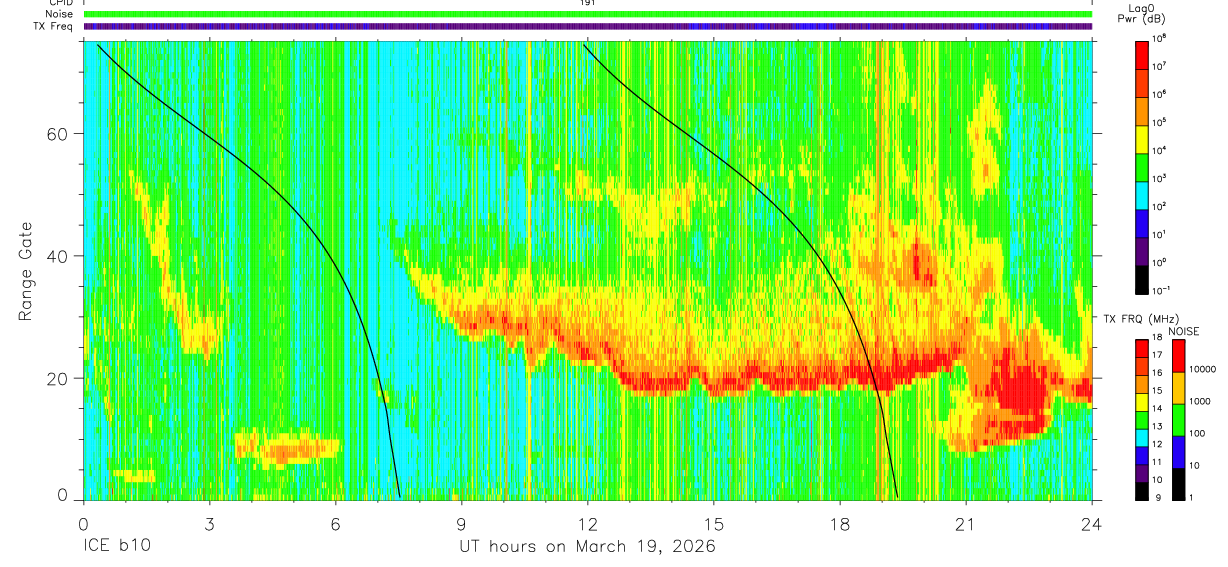
Task: Click the bottom '10^-1' label on Pwr colorbar
Action: point(1162,290)
